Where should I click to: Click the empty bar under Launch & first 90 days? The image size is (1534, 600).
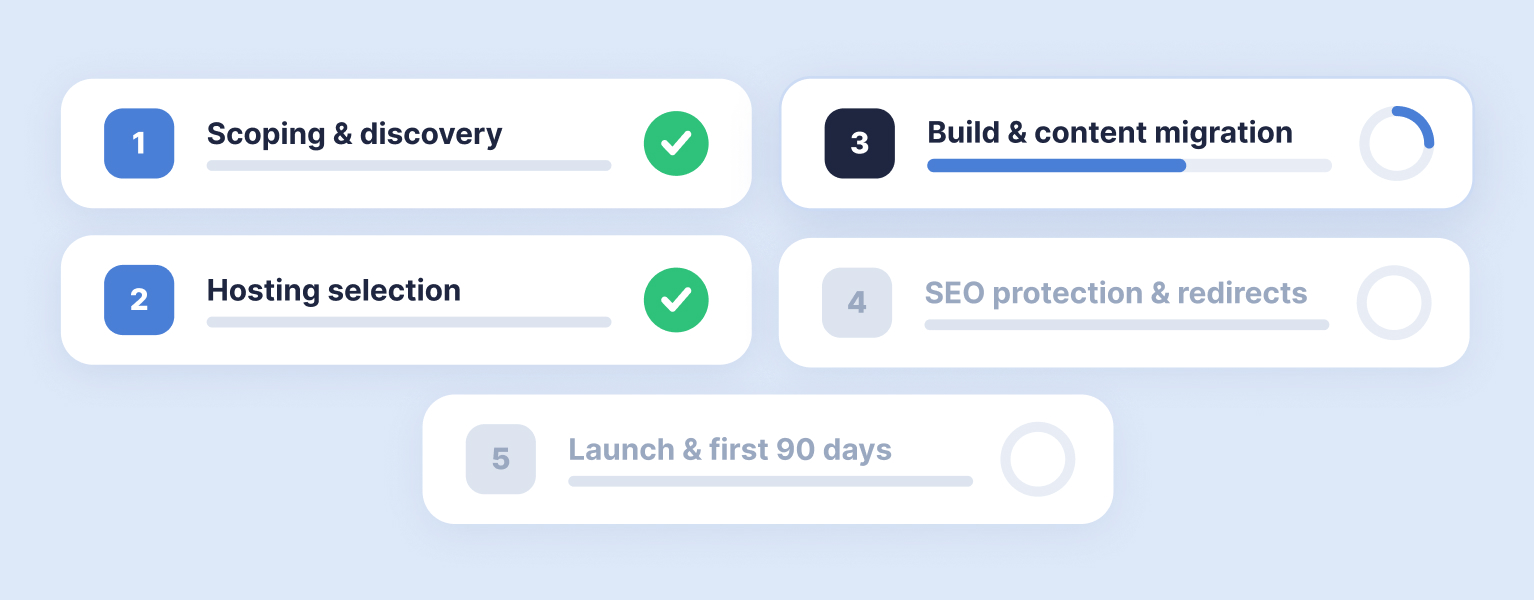click(770, 482)
